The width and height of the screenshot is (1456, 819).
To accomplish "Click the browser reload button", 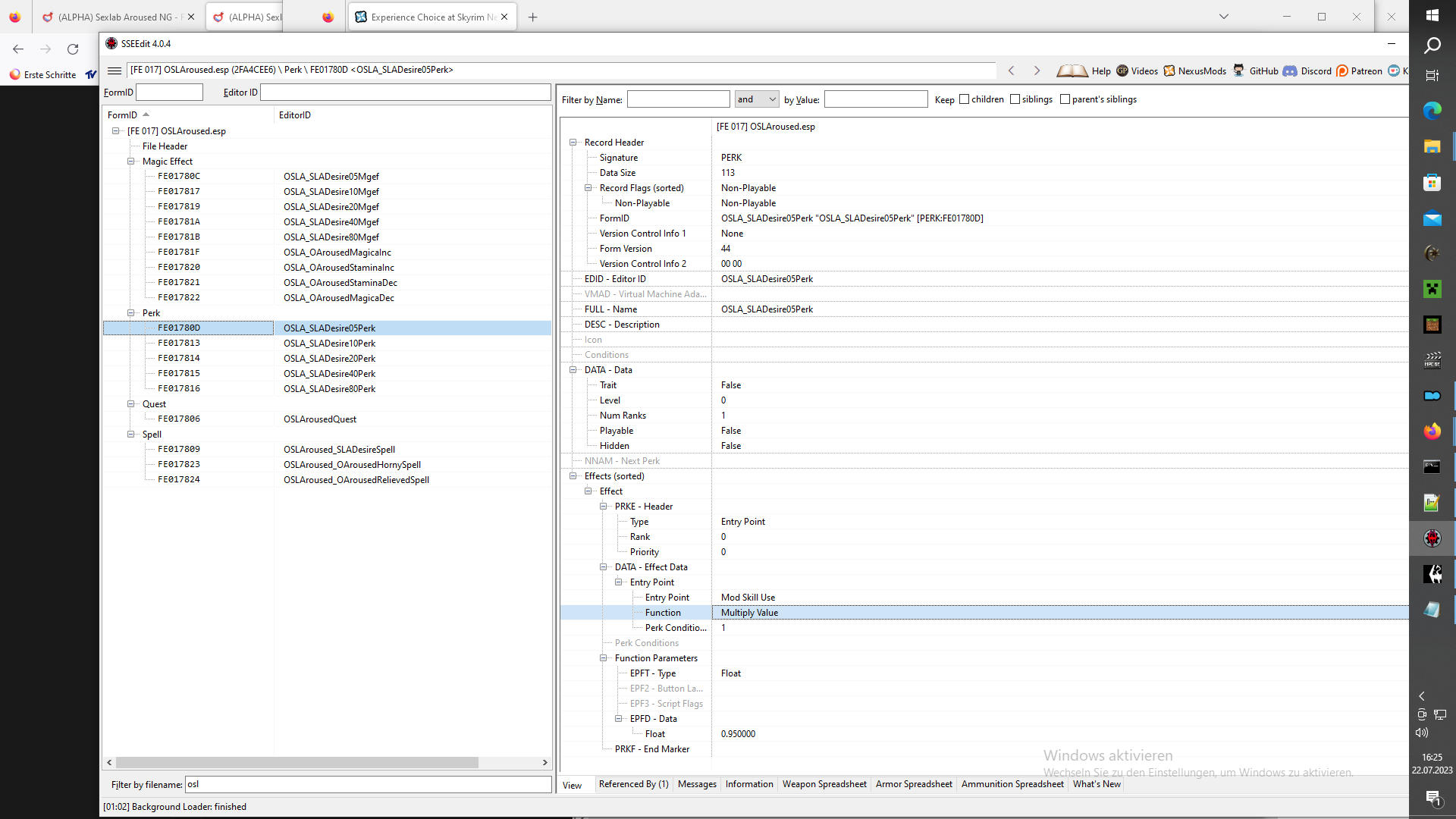I will click(x=73, y=49).
